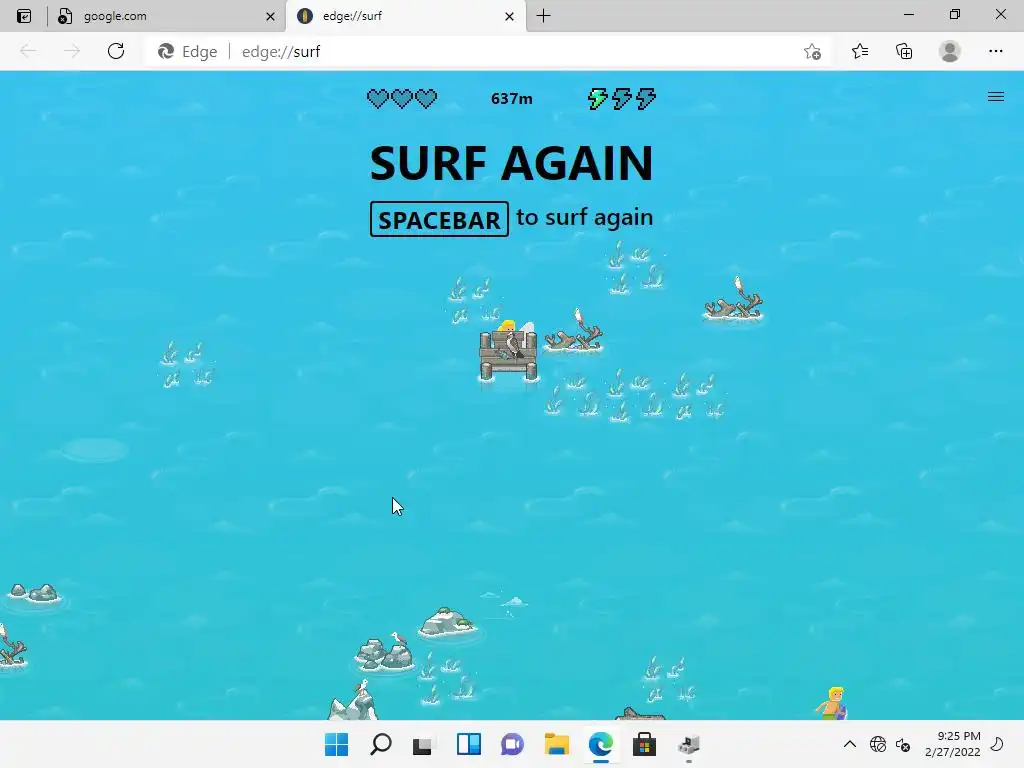Open the Chat taskbar icon
The image size is (1024, 768).
click(512, 744)
